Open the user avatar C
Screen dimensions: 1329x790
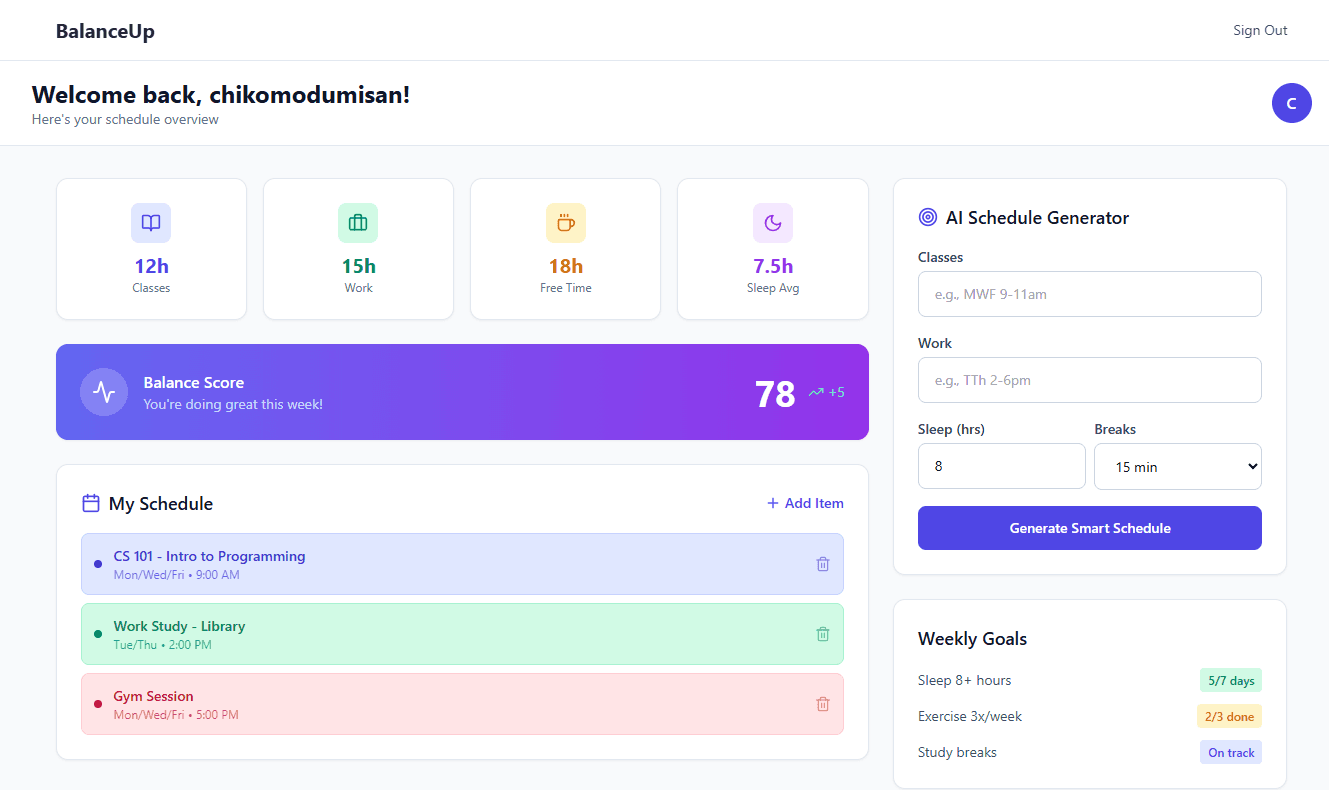(x=1291, y=103)
